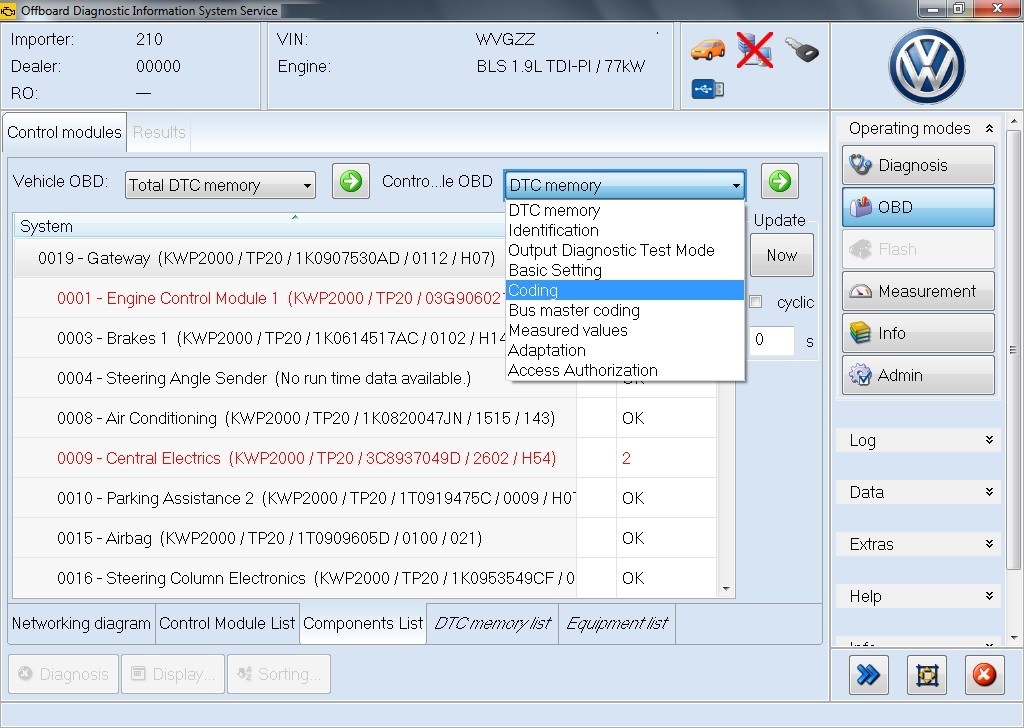Select 0003 - Brakes 1 row
The image size is (1024, 728).
tap(260, 338)
